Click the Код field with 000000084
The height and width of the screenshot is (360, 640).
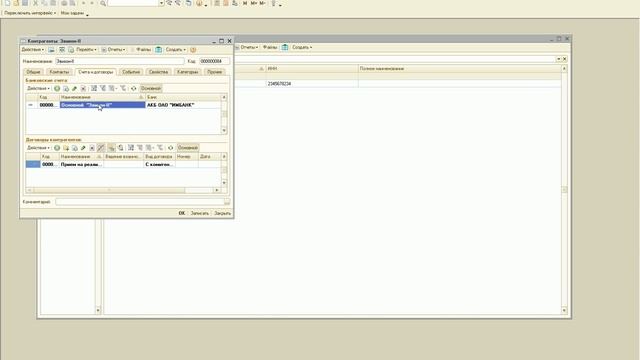click(214, 61)
